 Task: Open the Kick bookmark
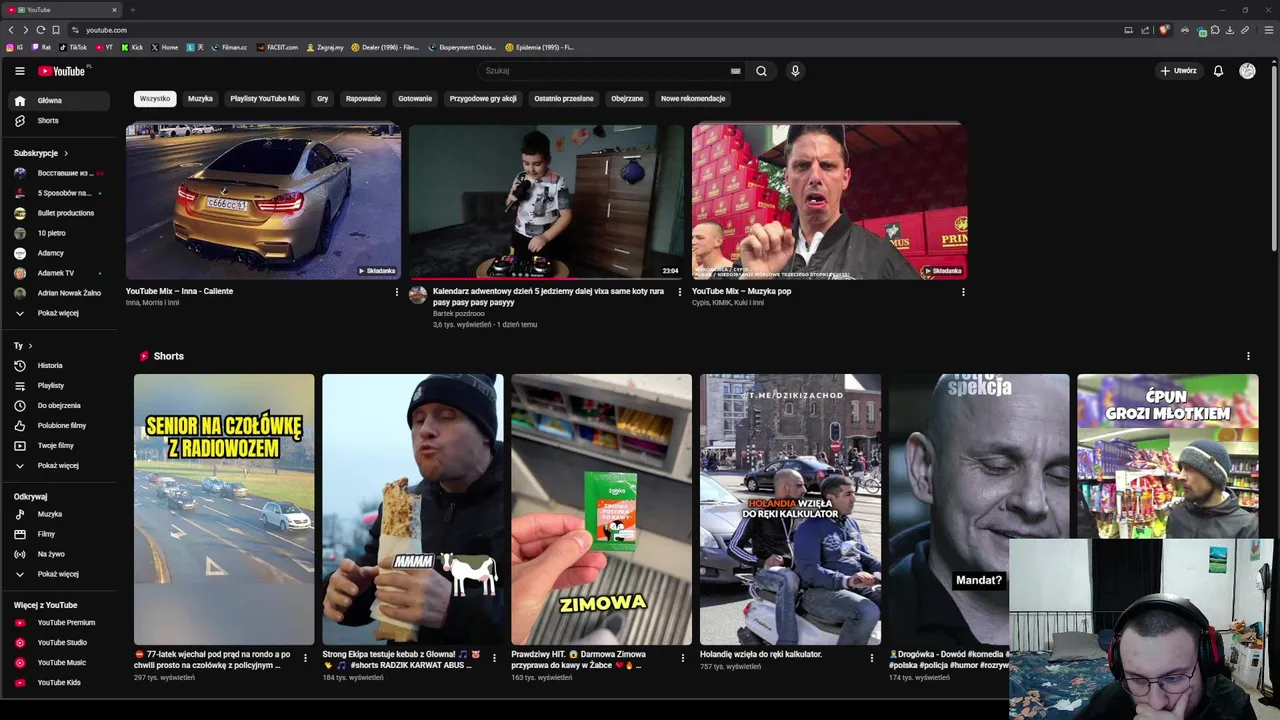point(132,47)
